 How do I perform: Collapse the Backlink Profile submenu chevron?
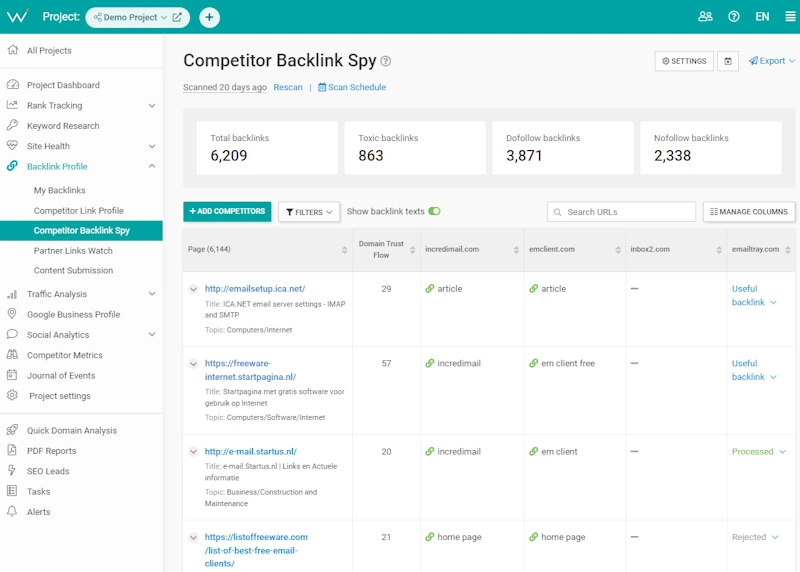tap(152, 166)
